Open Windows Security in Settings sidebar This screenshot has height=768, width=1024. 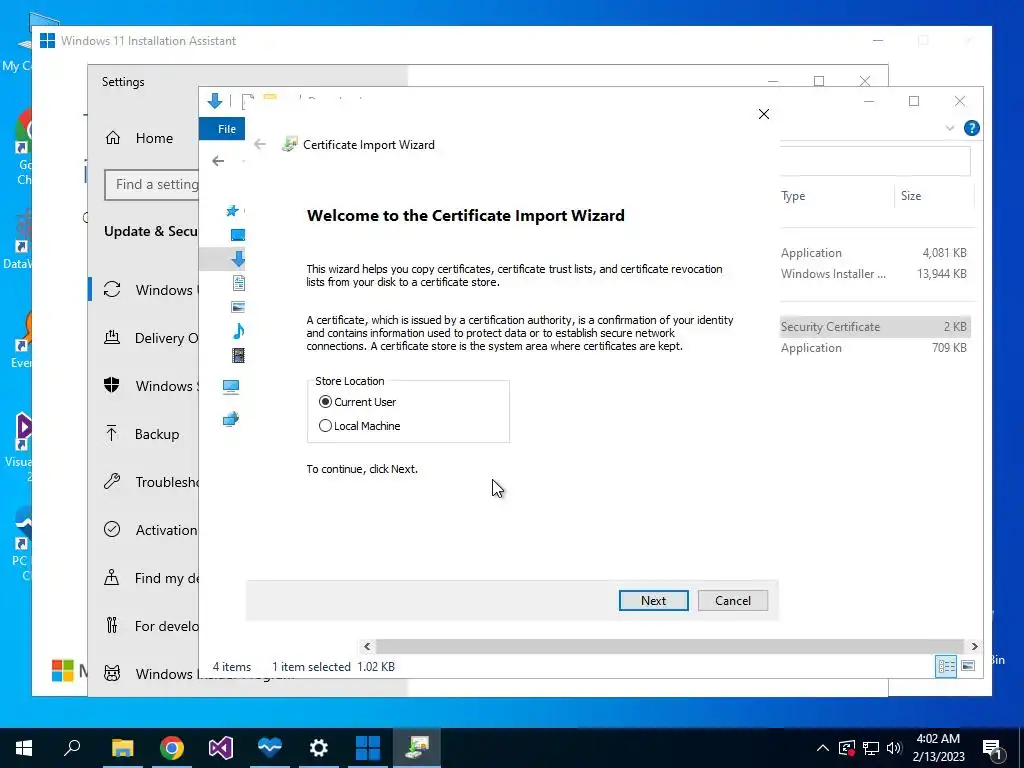click(x=150, y=385)
